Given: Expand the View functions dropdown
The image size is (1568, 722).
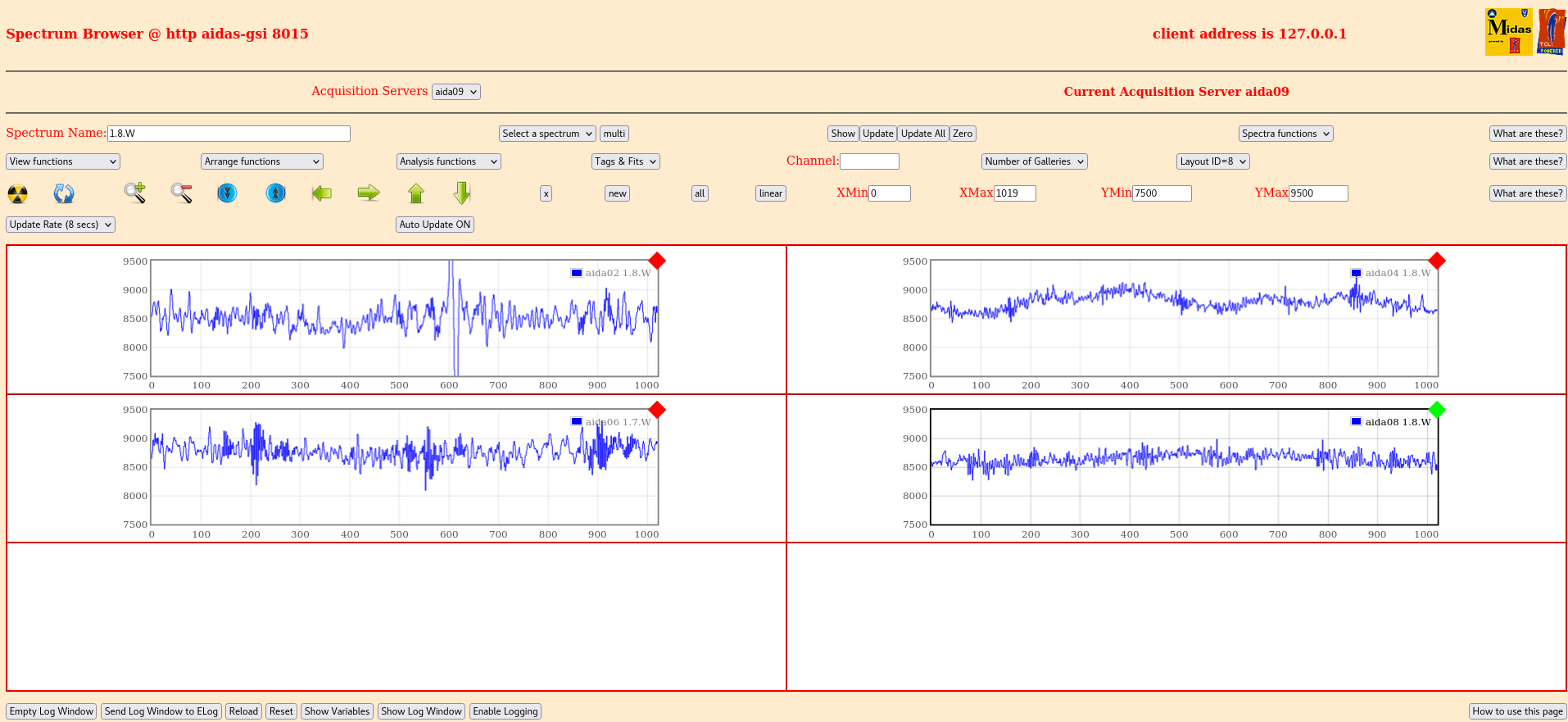Looking at the screenshot, I should (x=63, y=161).
